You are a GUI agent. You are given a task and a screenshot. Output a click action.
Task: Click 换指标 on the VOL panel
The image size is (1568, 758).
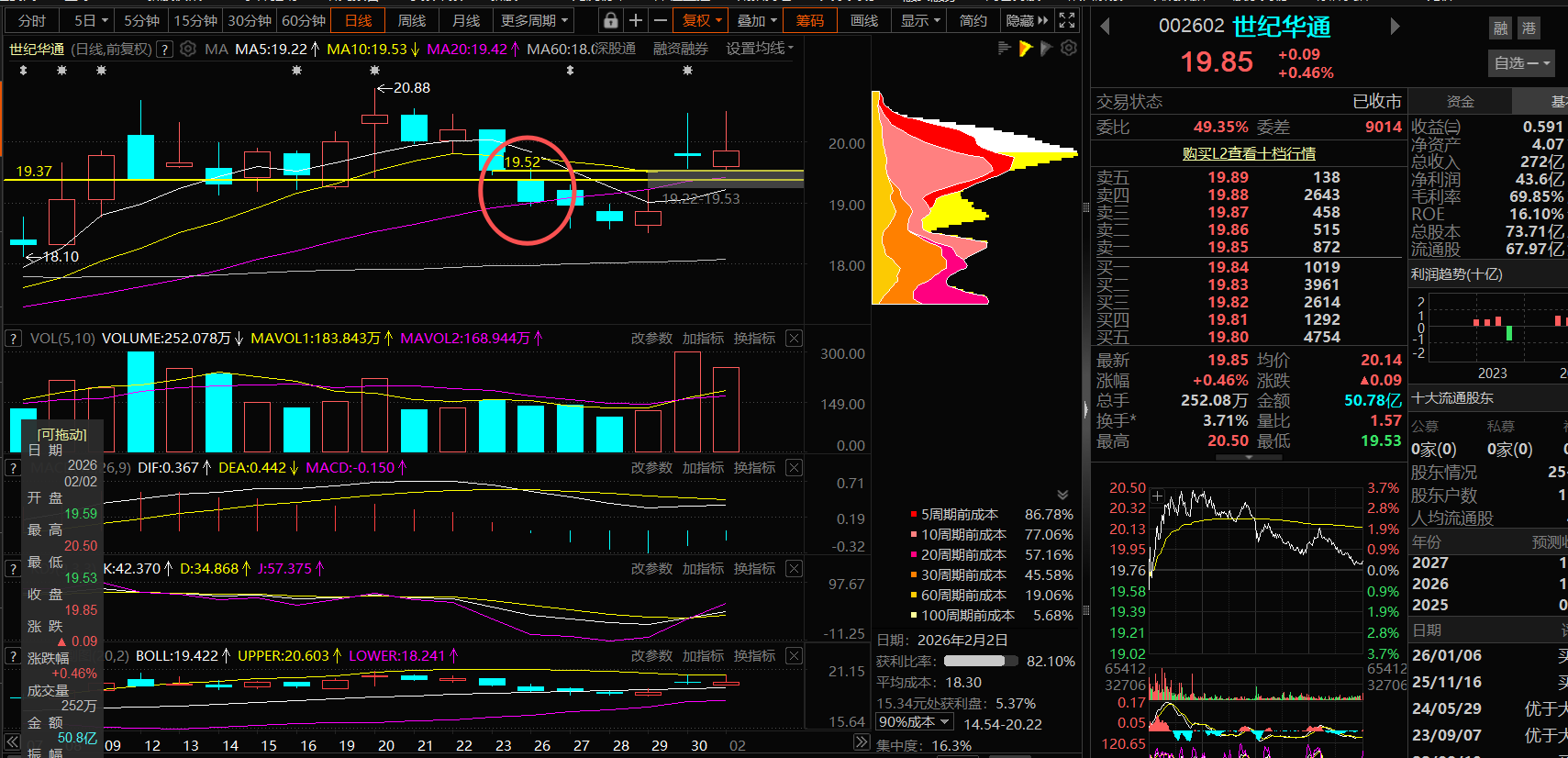point(754,339)
